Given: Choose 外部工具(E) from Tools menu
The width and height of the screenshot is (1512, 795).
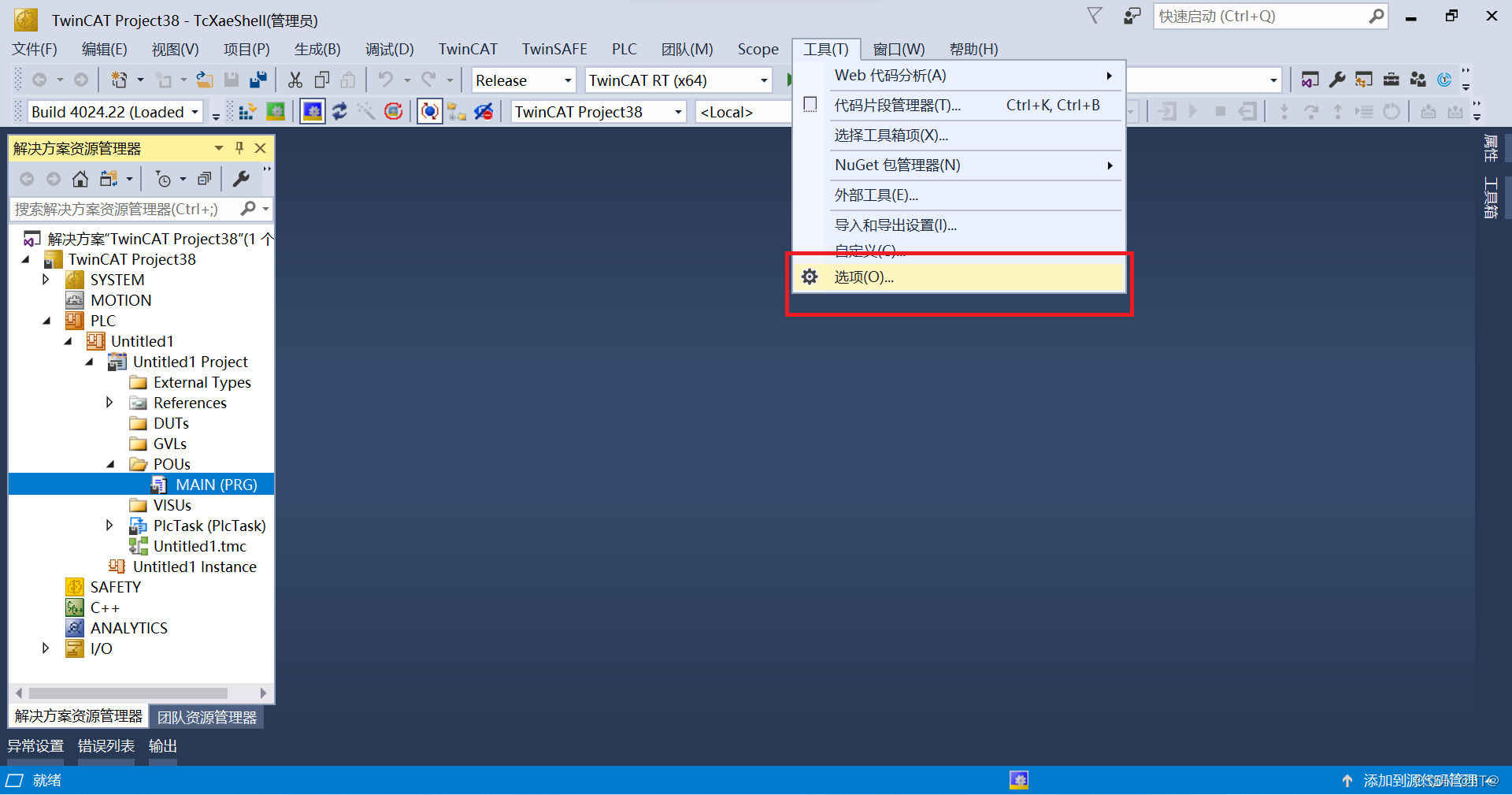Looking at the screenshot, I should tap(958, 195).
